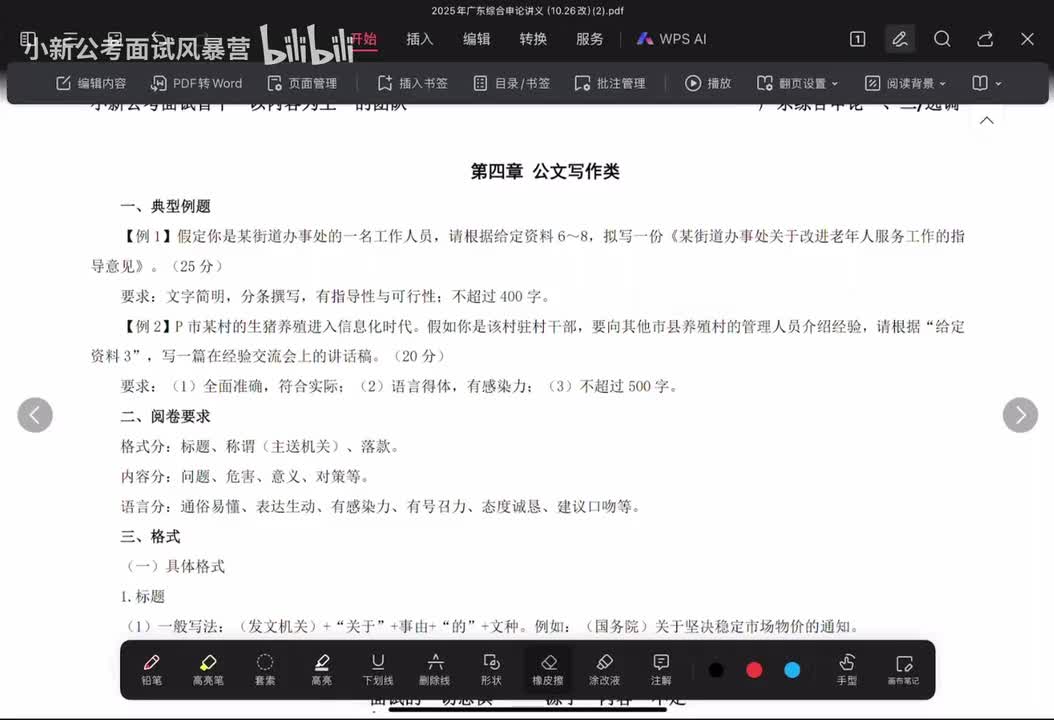Click the line （一）具体格式

[x=173, y=566]
